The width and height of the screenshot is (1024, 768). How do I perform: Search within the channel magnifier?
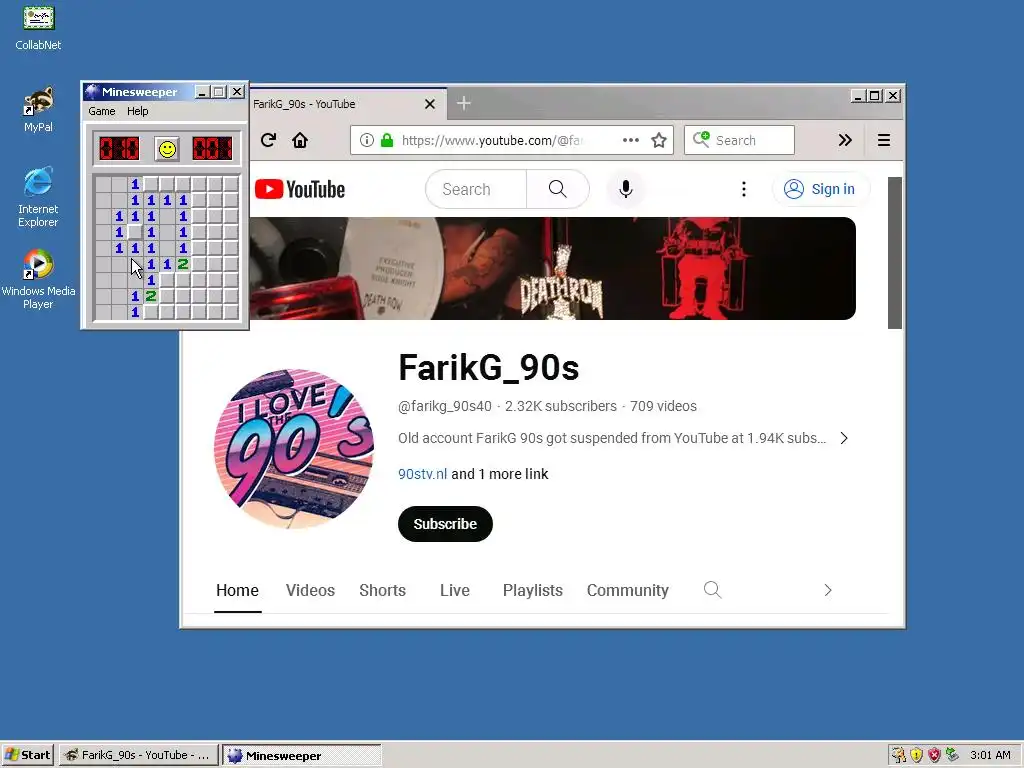click(x=712, y=590)
